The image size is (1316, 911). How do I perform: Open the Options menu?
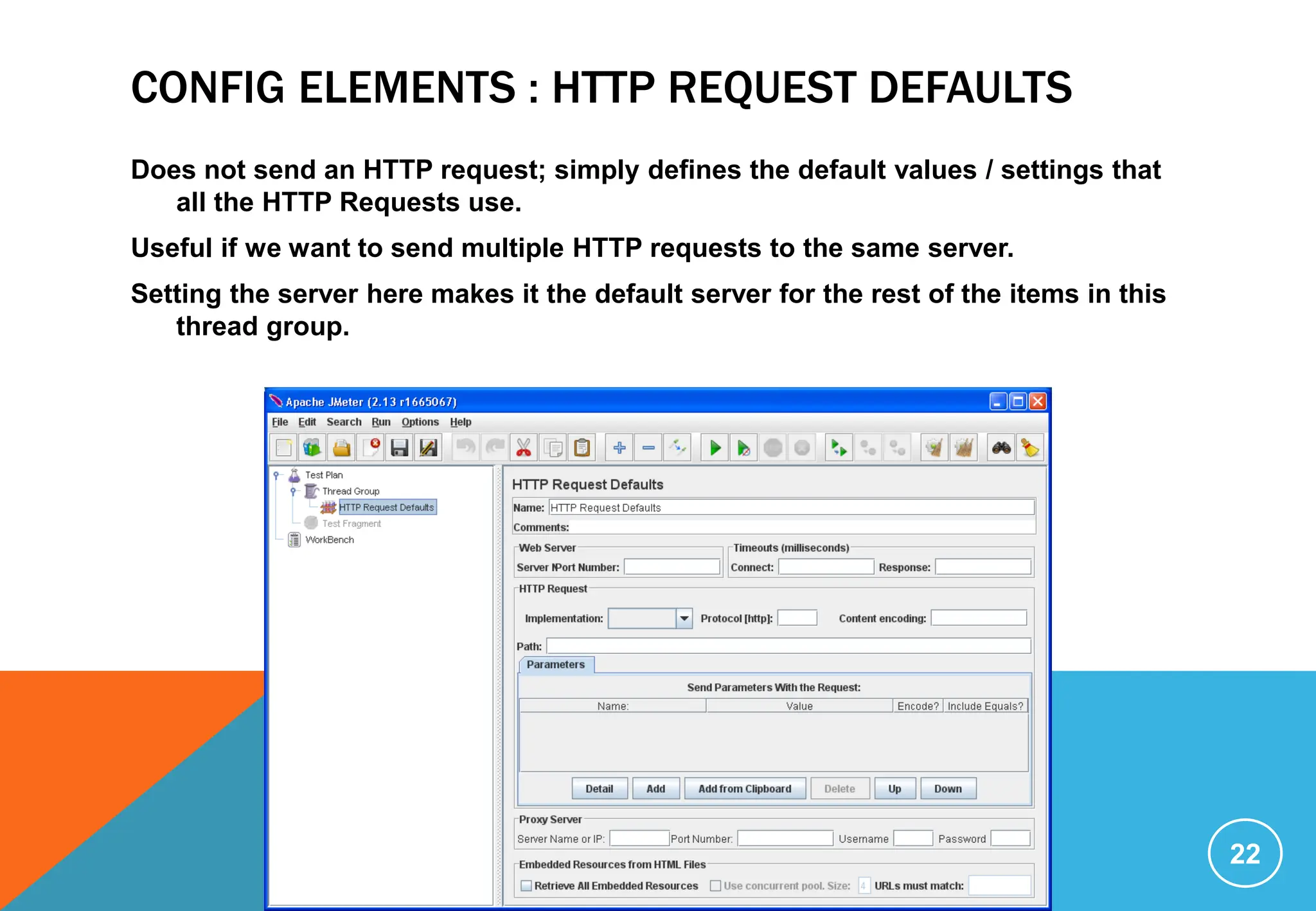click(x=420, y=422)
